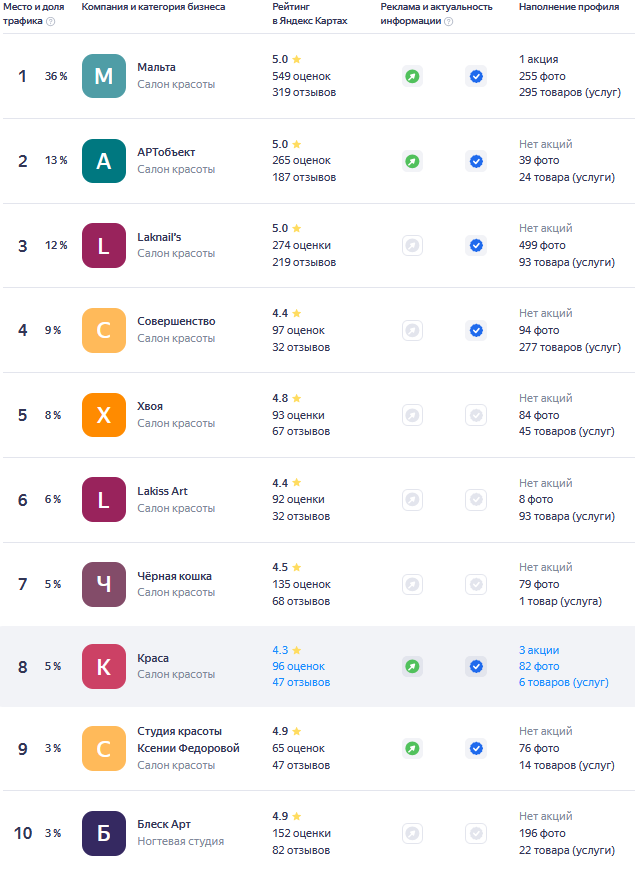Click the blue verified checkmark for Краса
The height and width of the screenshot is (875, 635).
pyautogui.click(x=476, y=666)
